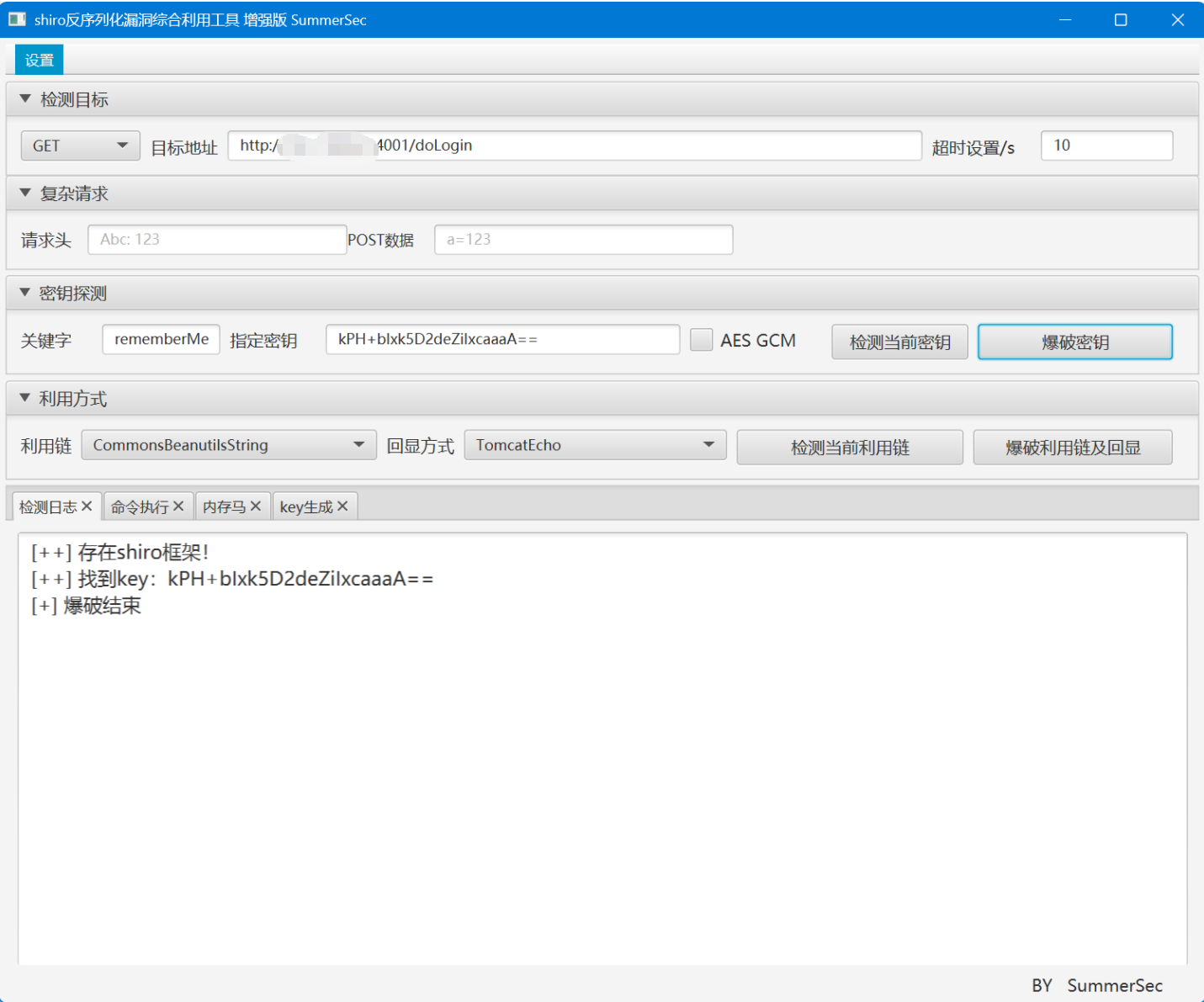This screenshot has width=1204, height=1002.
Task: Close the 检测日志 tab
Action: pos(87,506)
